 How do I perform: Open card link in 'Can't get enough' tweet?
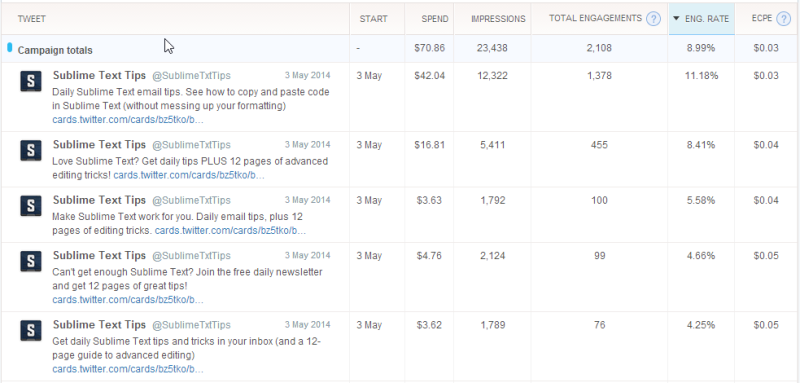click(x=128, y=300)
